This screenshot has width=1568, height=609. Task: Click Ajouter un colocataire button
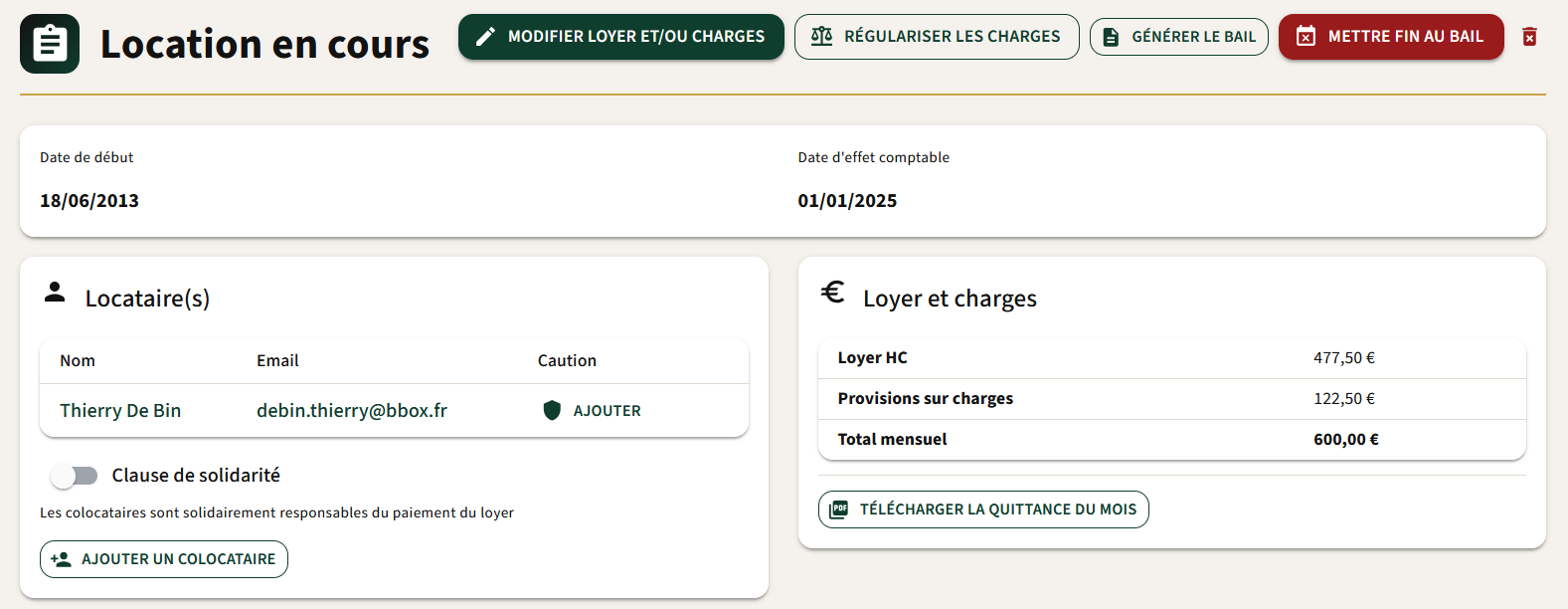click(x=164, y=559)
